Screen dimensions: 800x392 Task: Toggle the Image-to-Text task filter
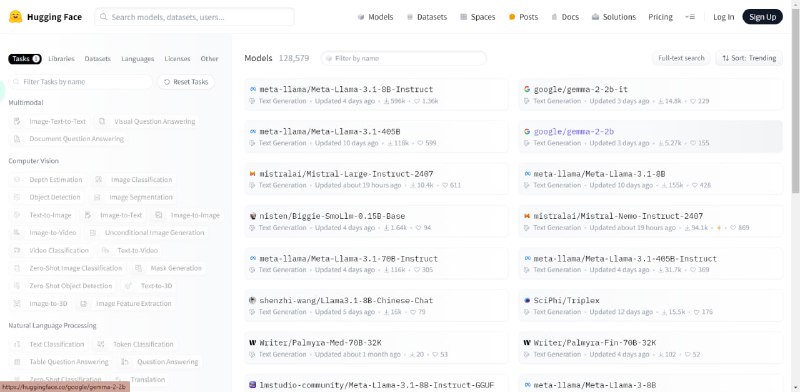coord(113,215)
